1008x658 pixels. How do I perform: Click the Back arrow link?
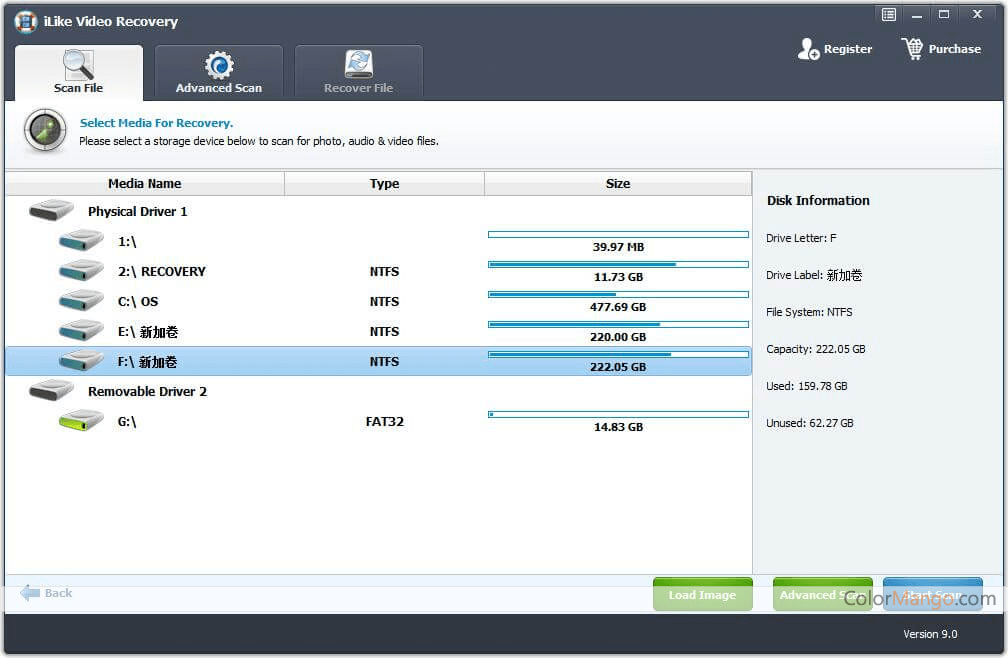[47, 593]
